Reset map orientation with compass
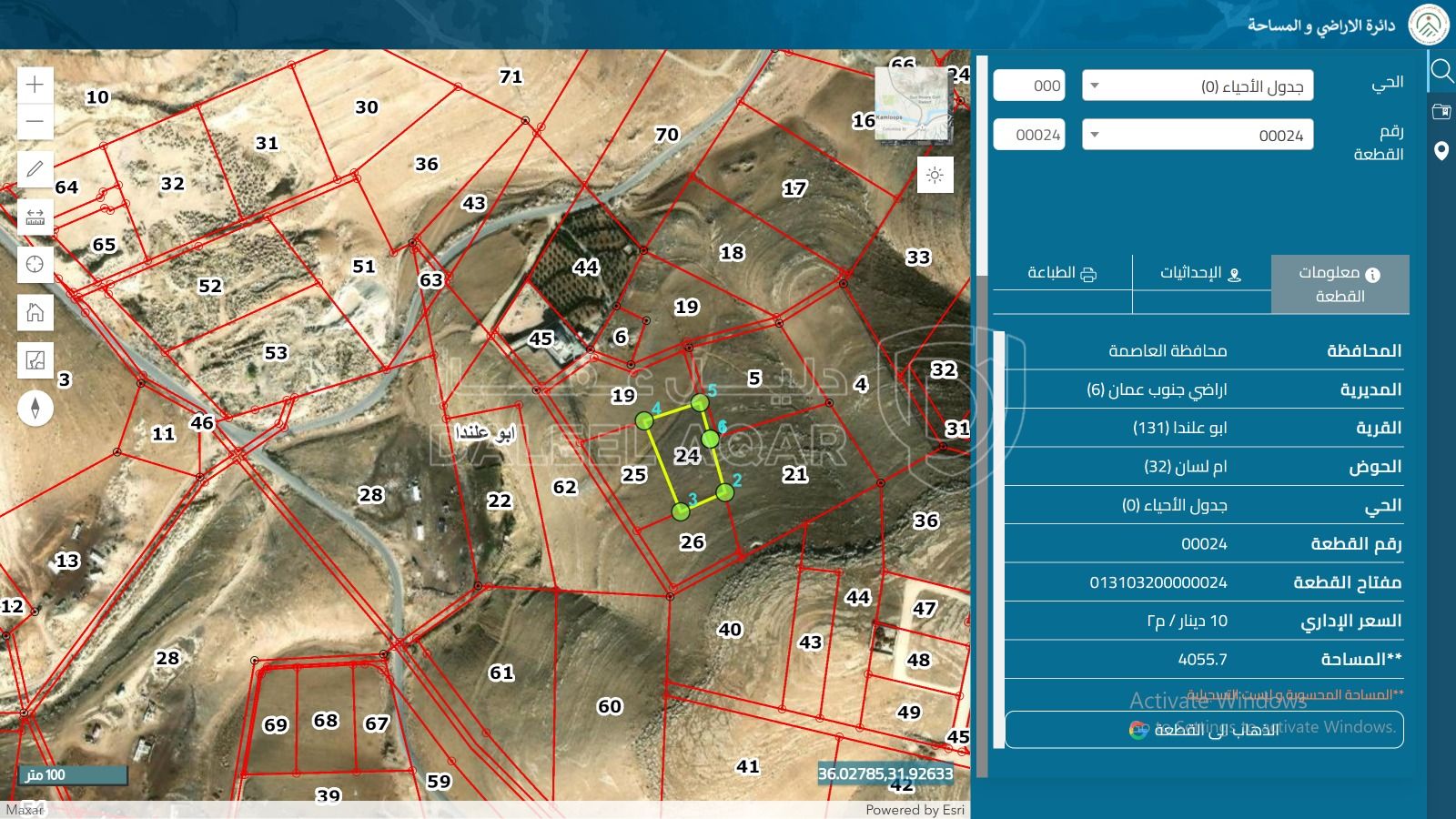Image resolution: width=1456 pixels, height=819 pixels. click(35, 408)
